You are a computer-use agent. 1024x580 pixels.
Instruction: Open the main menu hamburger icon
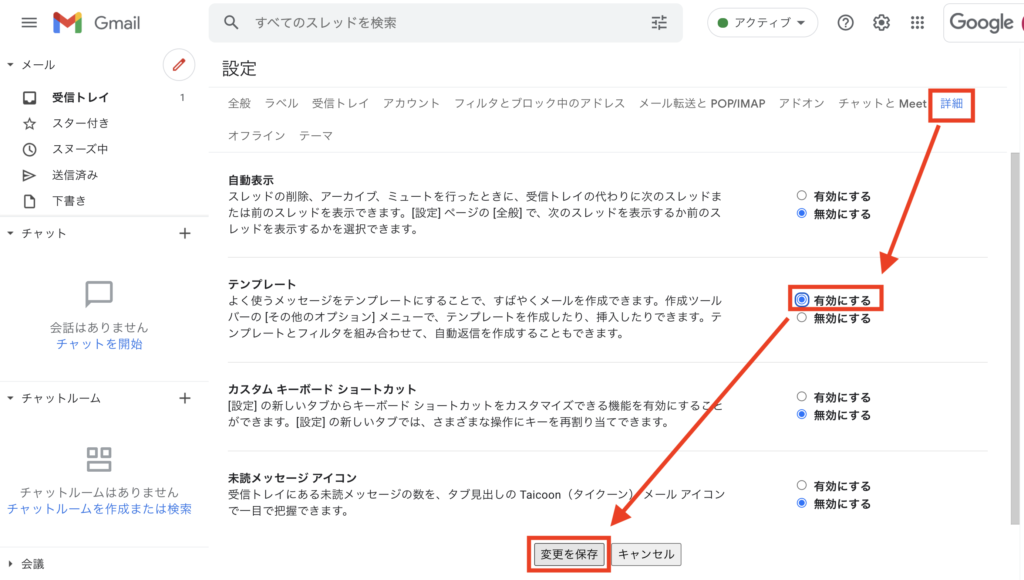click(x=29, y=22)
